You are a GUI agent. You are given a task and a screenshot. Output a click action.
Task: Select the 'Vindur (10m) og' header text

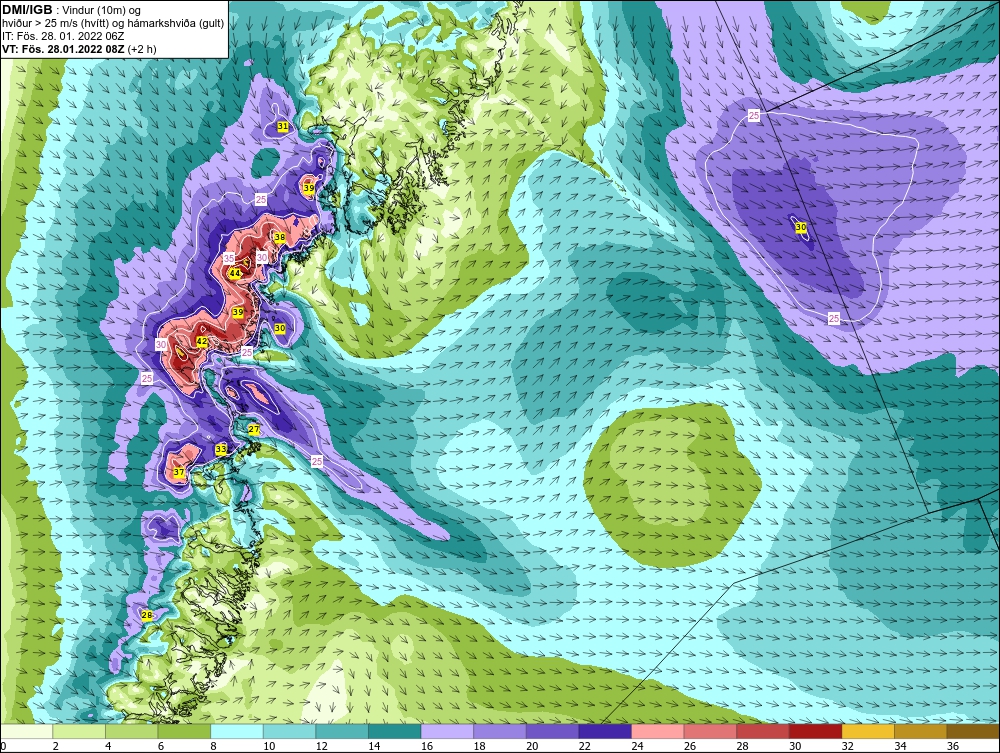(x=102, y=11)
